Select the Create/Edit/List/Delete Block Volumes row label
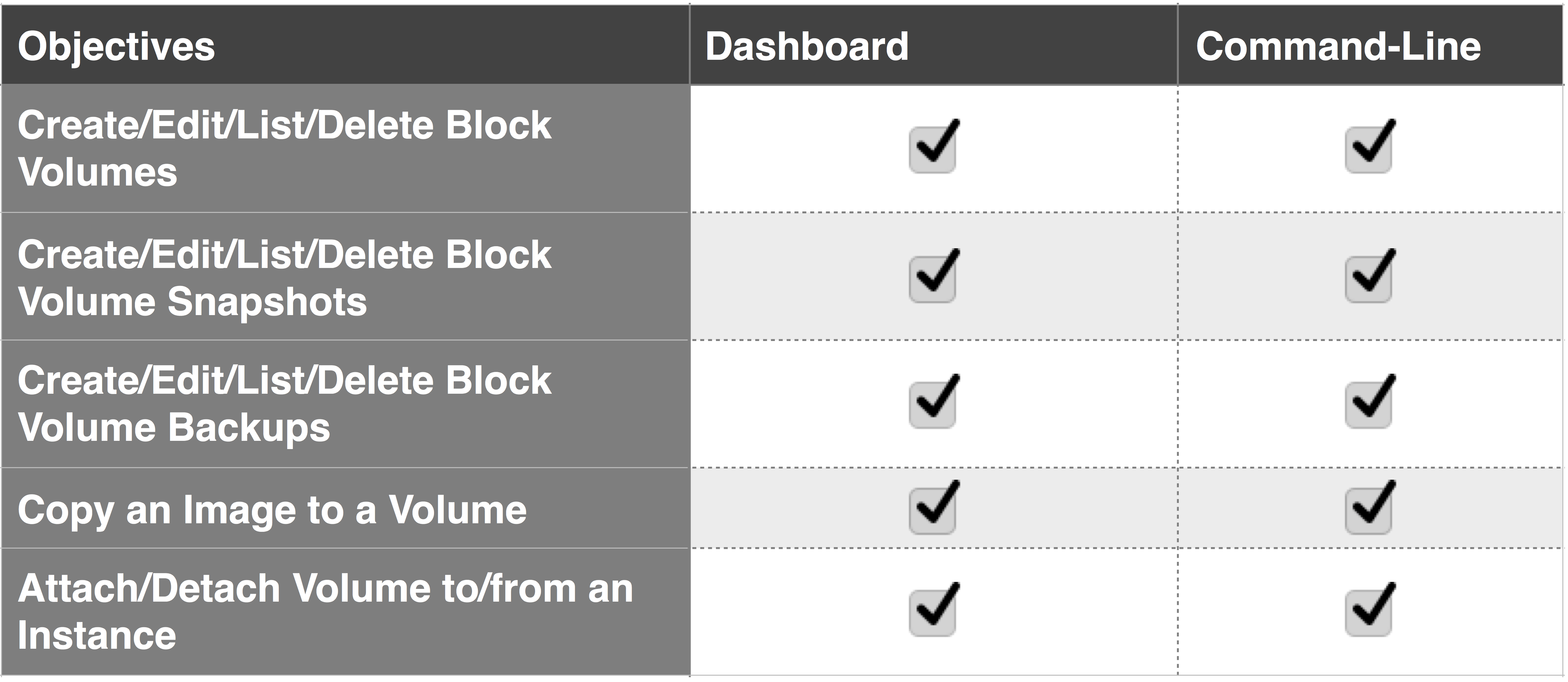 (x=345, y=148)
